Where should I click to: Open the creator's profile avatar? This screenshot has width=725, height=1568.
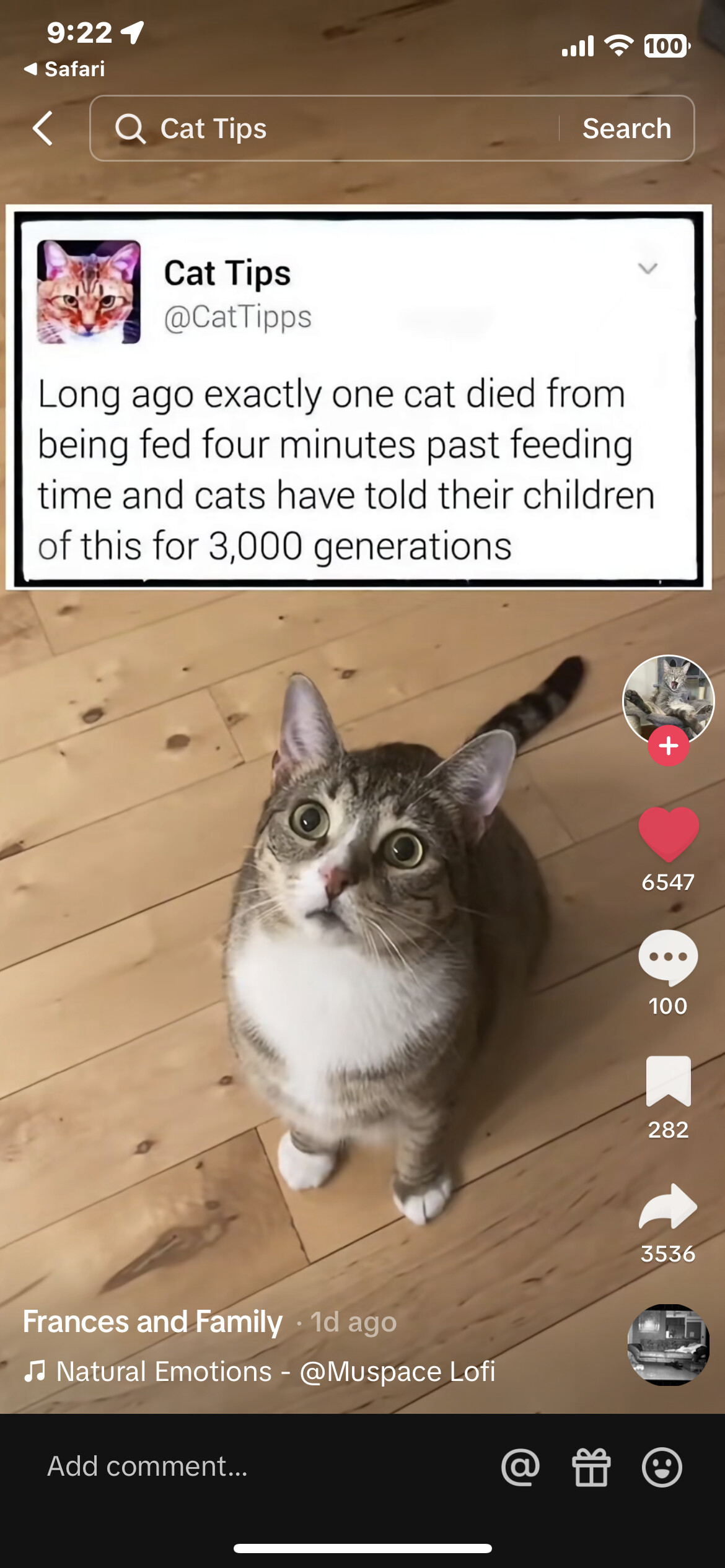pyautogui.click(x=668, y=700)
